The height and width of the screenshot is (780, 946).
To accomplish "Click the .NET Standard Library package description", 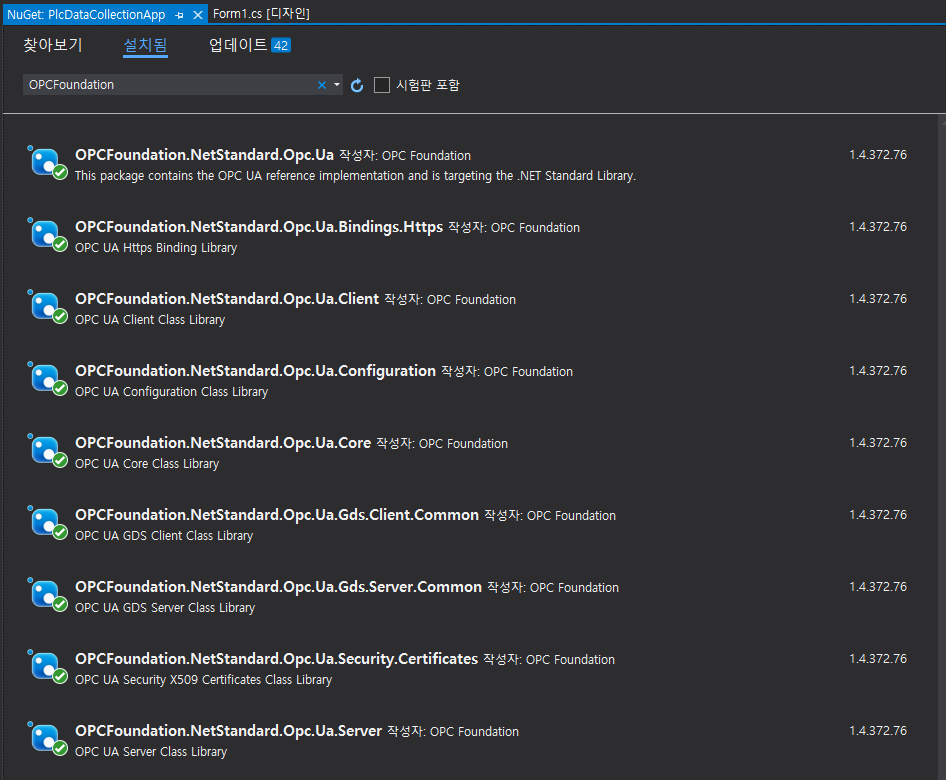I will 355,176.
